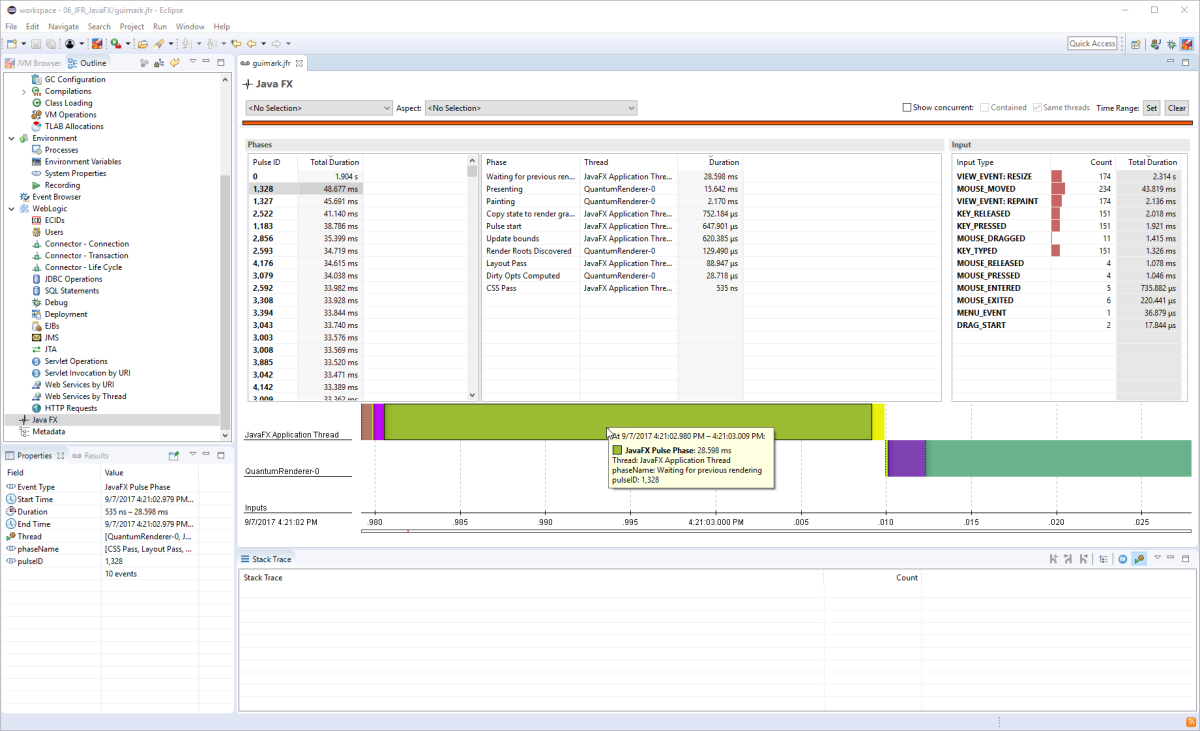Image resolution: width=1200 pixels, height=731 pixels.
Task: Click the Open Perspective icon
Action: tap(1136, 44)
